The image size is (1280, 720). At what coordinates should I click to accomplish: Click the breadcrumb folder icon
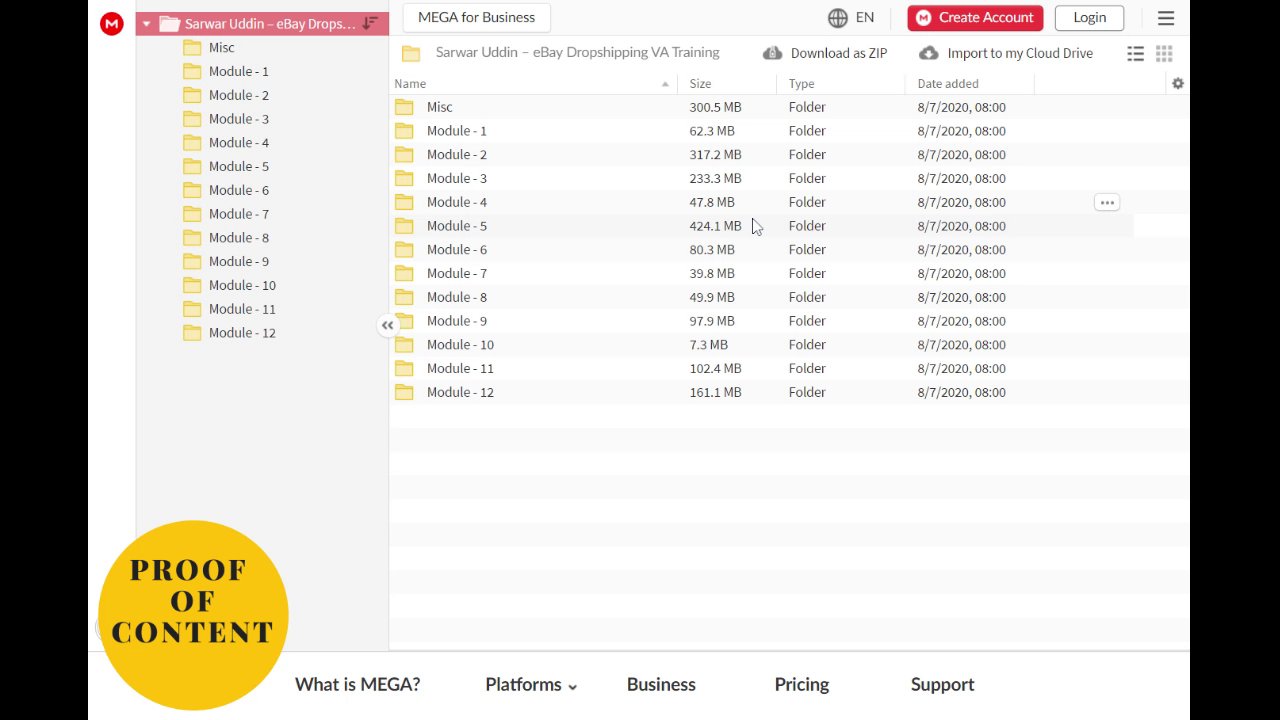coord(411,53)
